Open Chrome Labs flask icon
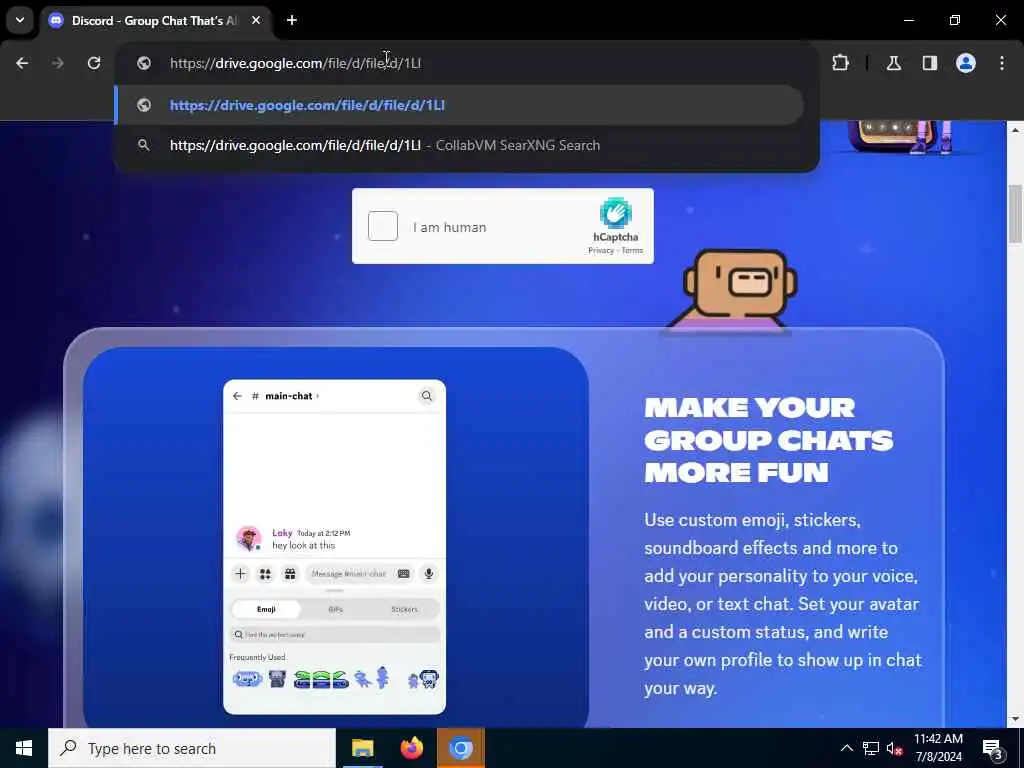Viewport: 1024px width, 768px height. (x=894, y=63)
